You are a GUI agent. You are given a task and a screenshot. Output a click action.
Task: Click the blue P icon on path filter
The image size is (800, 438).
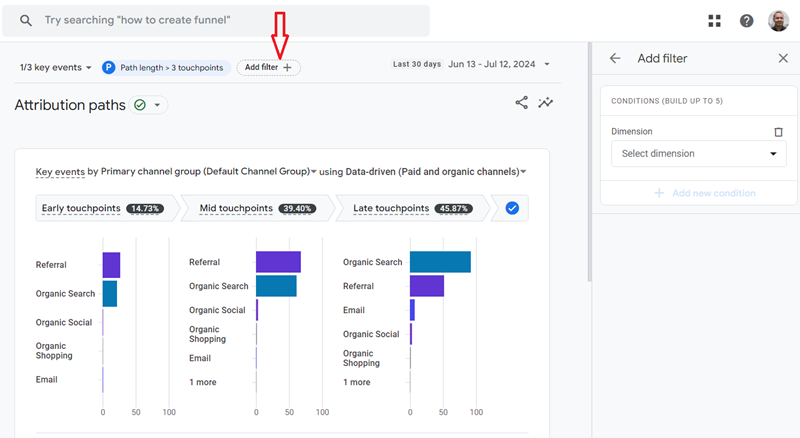tap(108, 67)
